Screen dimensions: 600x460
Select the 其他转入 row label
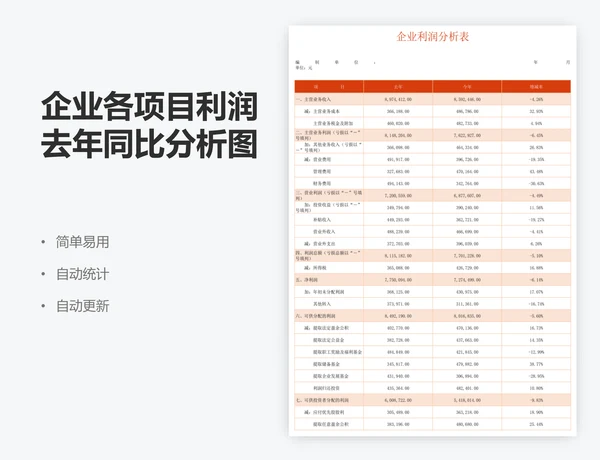pos(322,304)
